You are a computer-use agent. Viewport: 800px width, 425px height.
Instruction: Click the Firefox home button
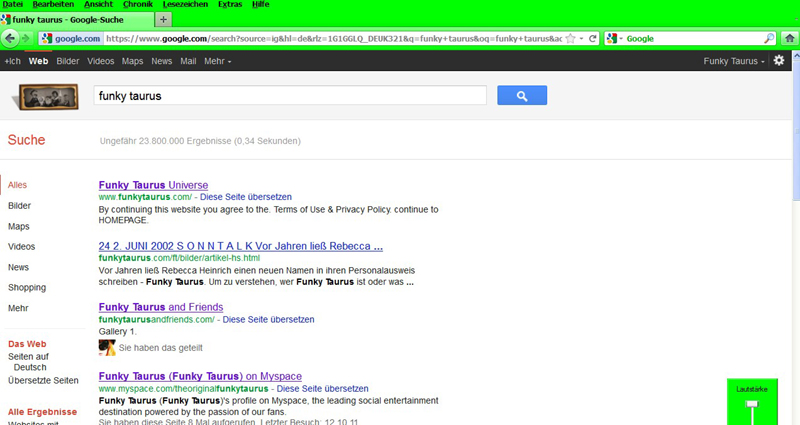coord(789,39)
